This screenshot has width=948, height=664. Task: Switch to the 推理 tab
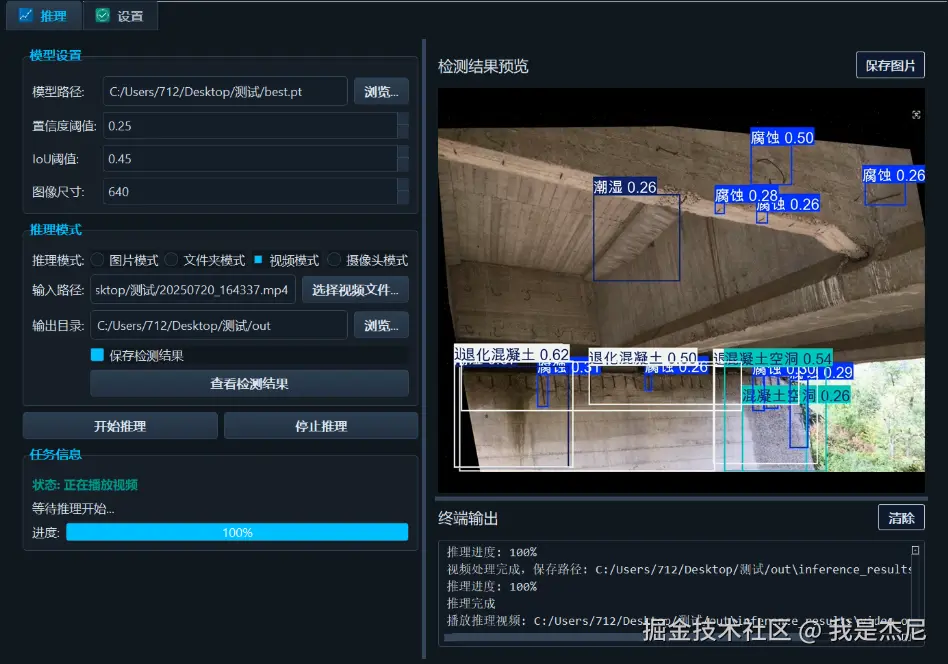click(43, 16)
